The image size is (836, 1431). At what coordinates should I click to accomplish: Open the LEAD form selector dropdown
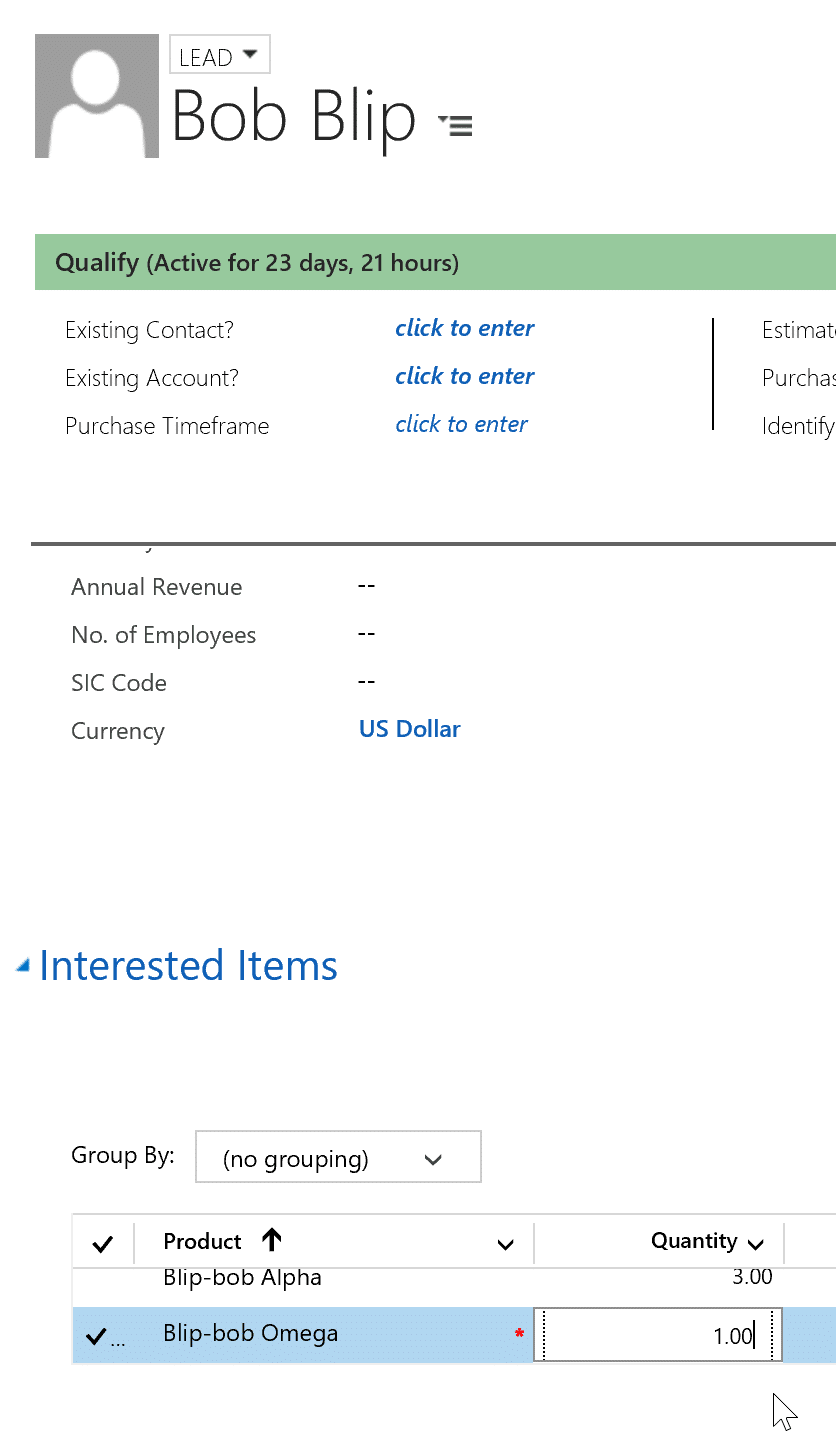click(x=220, y=55)
